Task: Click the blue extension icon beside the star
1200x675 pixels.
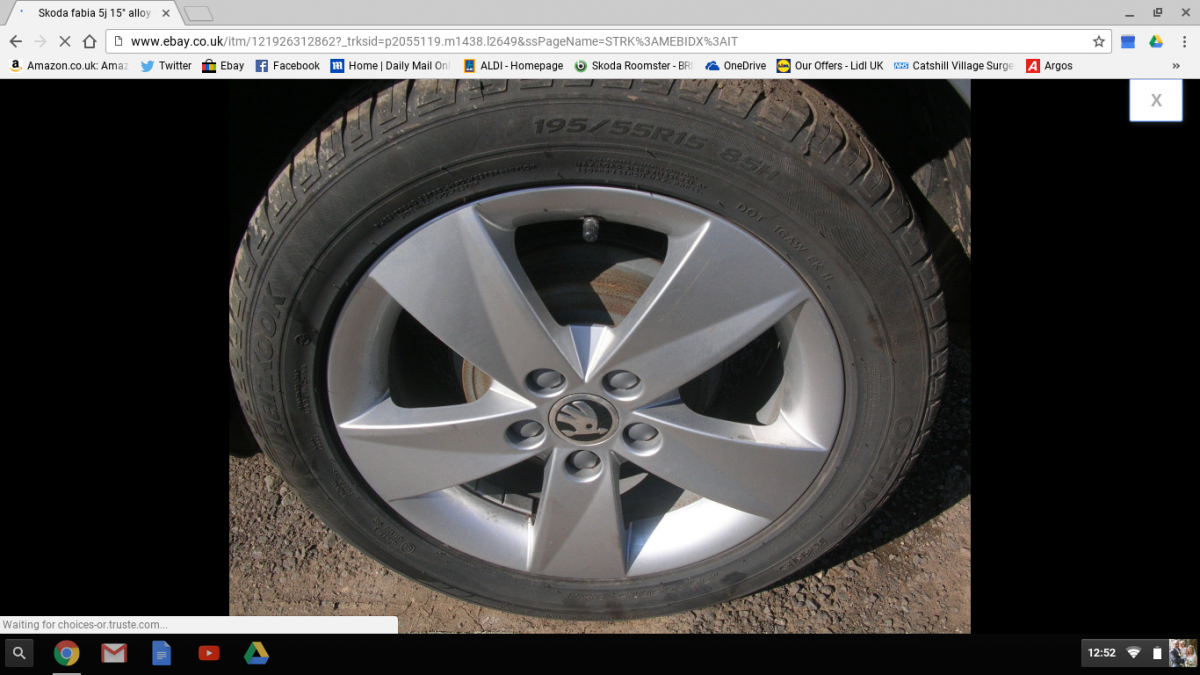Action: pos(1128,41)
